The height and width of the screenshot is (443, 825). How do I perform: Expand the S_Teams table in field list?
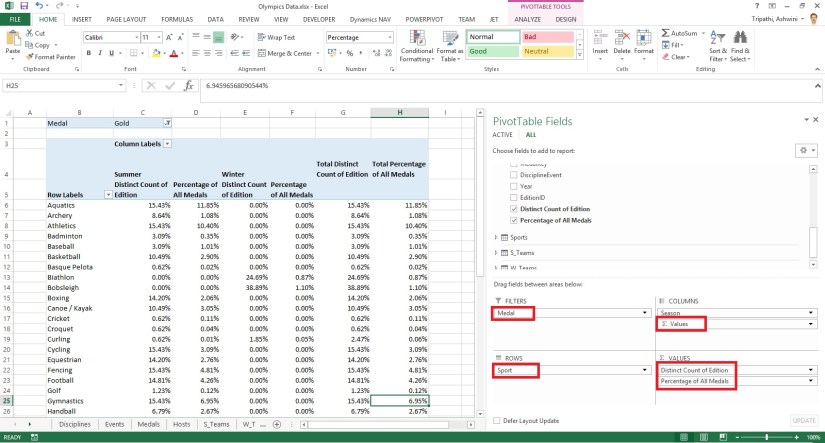(x=496, y=253)
